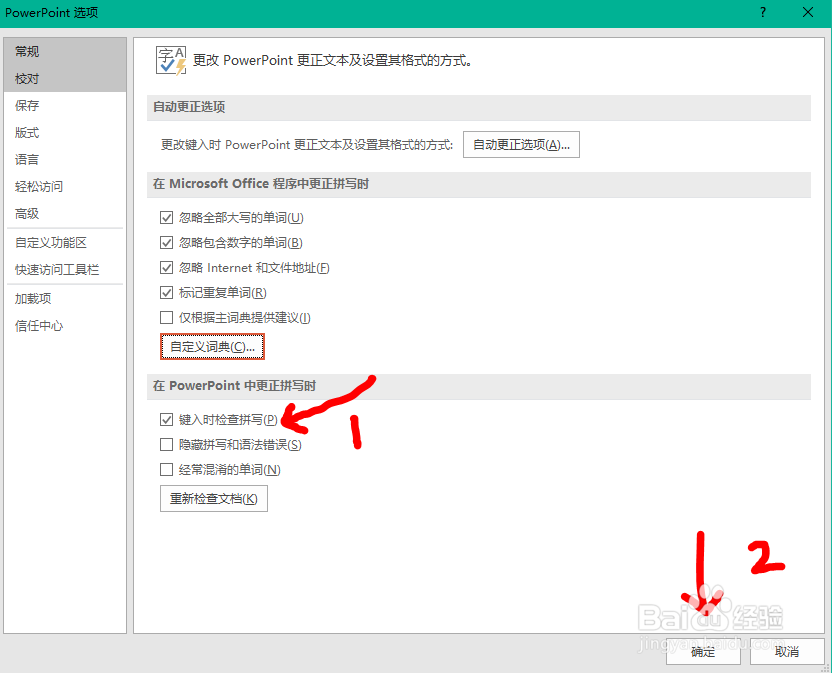Screen dimensions: 832x673
Task: Toggle 标记重复单词 checkbox
Action: click(167, 292)
